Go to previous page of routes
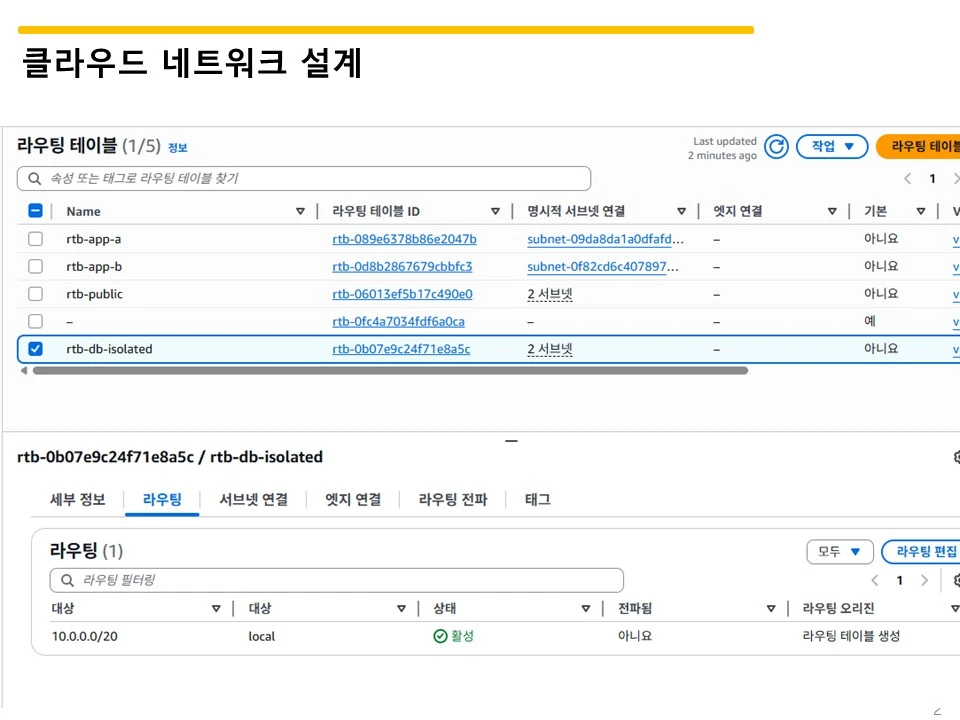 [x=875, y=580]
